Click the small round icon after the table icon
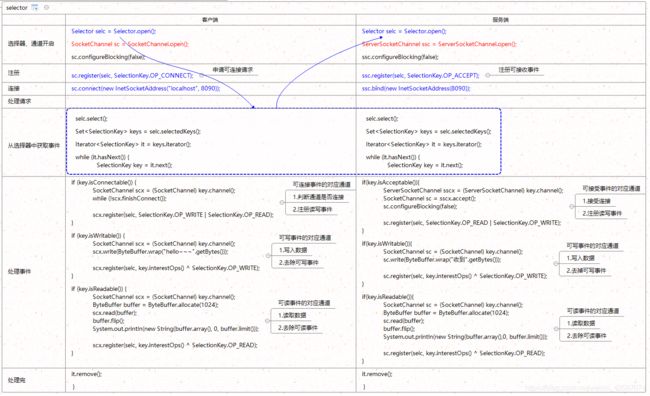 tap(46, 7)
